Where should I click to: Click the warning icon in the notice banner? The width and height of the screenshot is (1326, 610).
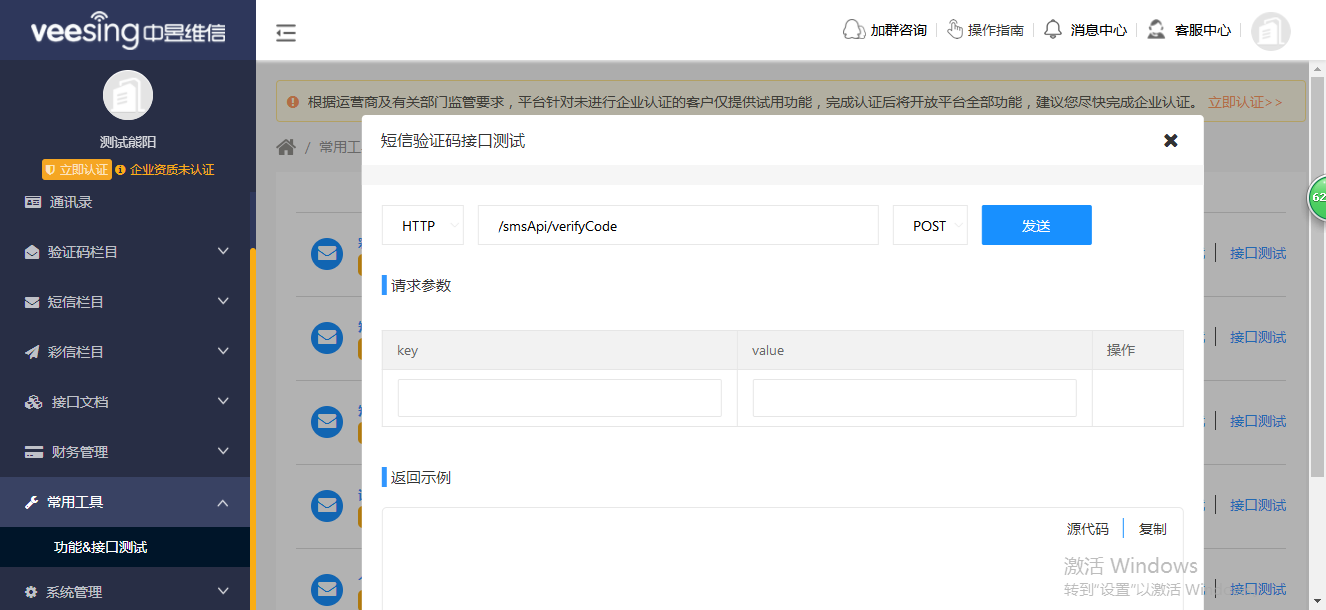pyautogui.click(x=293, y=102)
